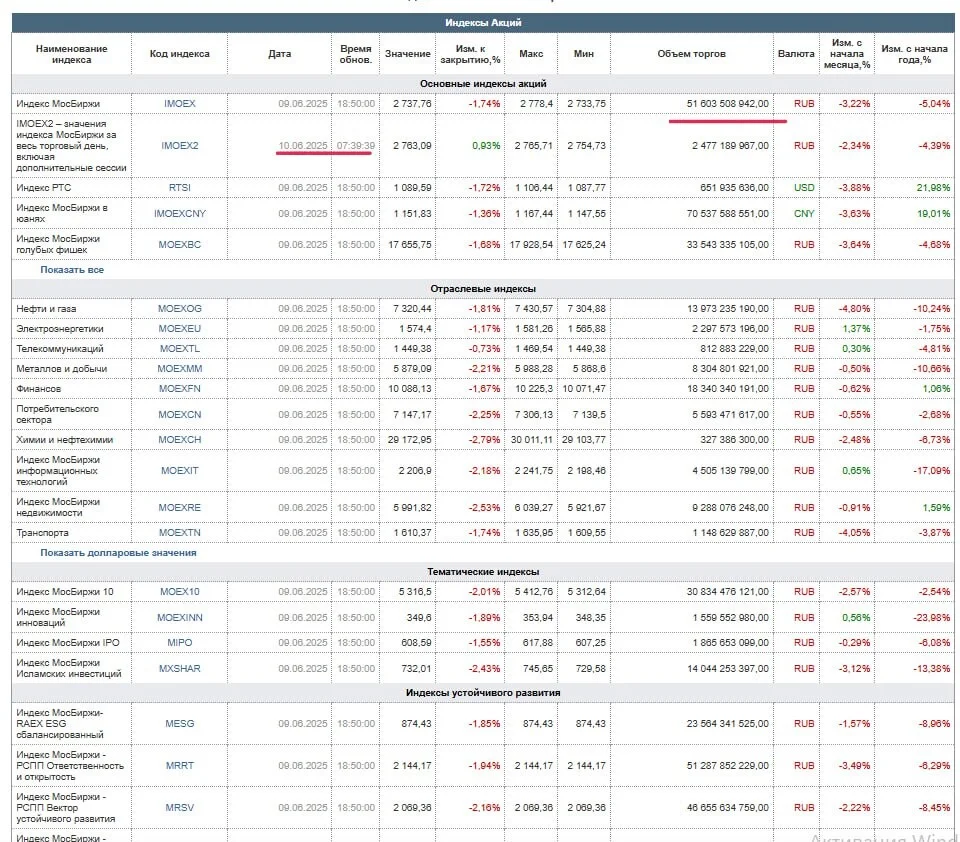Viewport: 960px width, 842px height.
Task: Click IMOEX2 change value 0,93%
Action: 486,146
